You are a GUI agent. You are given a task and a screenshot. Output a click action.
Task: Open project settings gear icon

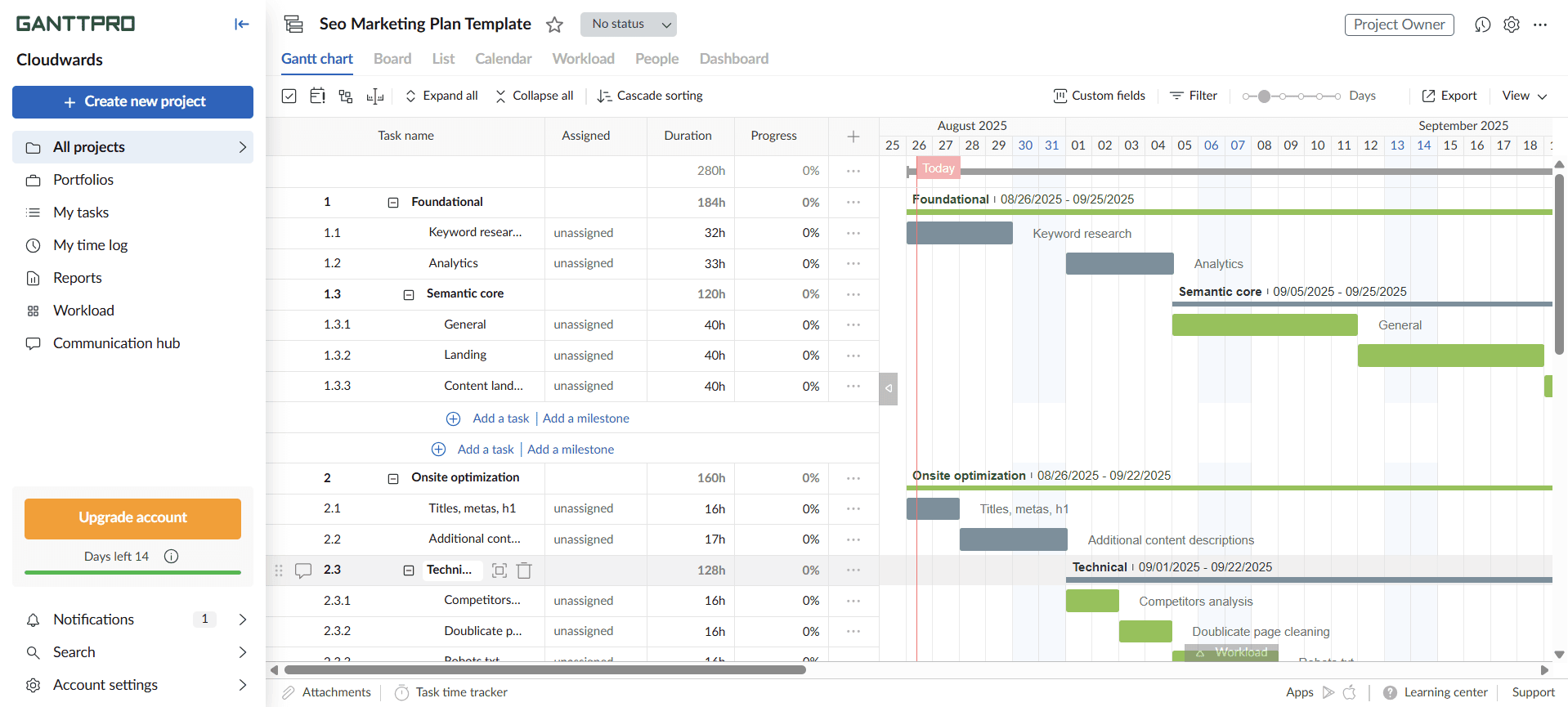pyautogui.click(x=1512, y=25)
